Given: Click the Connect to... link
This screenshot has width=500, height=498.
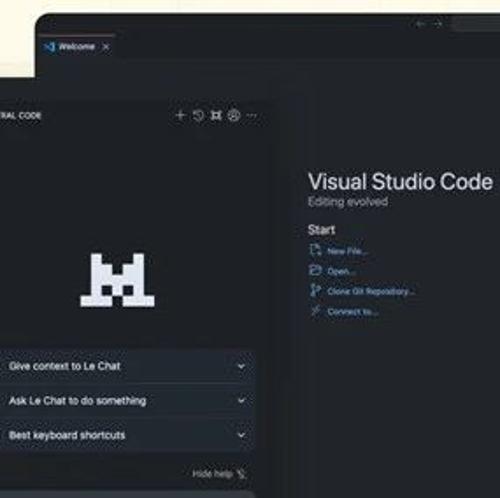Looking at the screenshot, I should tap(353, 312).
